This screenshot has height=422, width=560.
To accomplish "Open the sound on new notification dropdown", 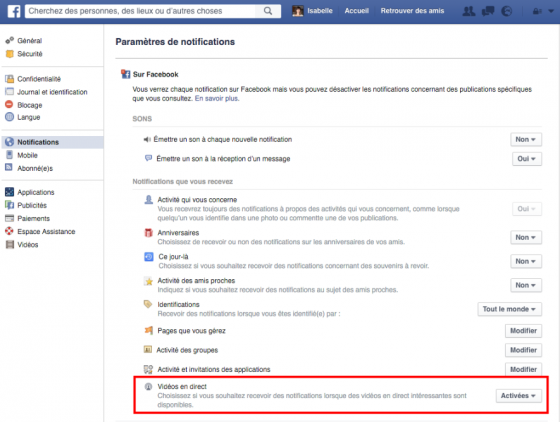I will [526, 140].
